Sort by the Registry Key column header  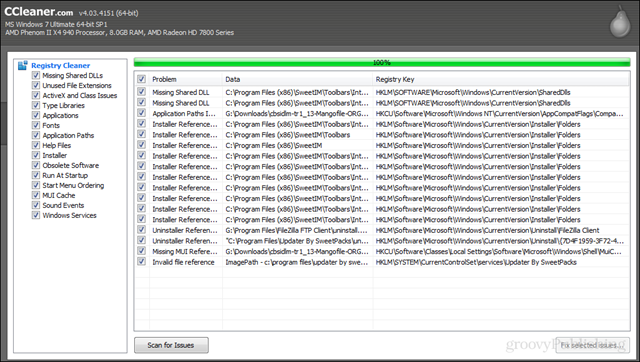point(501,79)
